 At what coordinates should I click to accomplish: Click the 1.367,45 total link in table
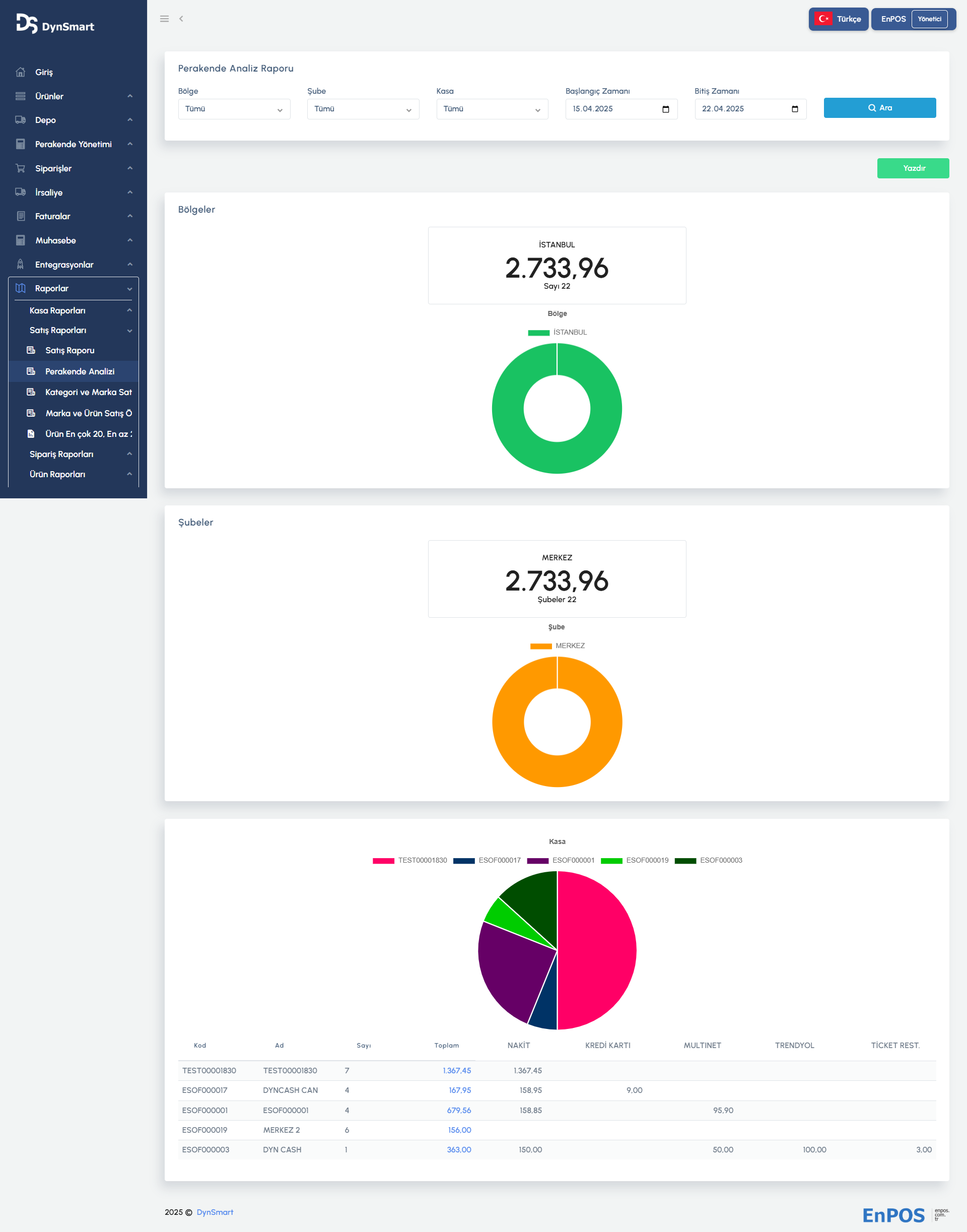coord(456,1071)
